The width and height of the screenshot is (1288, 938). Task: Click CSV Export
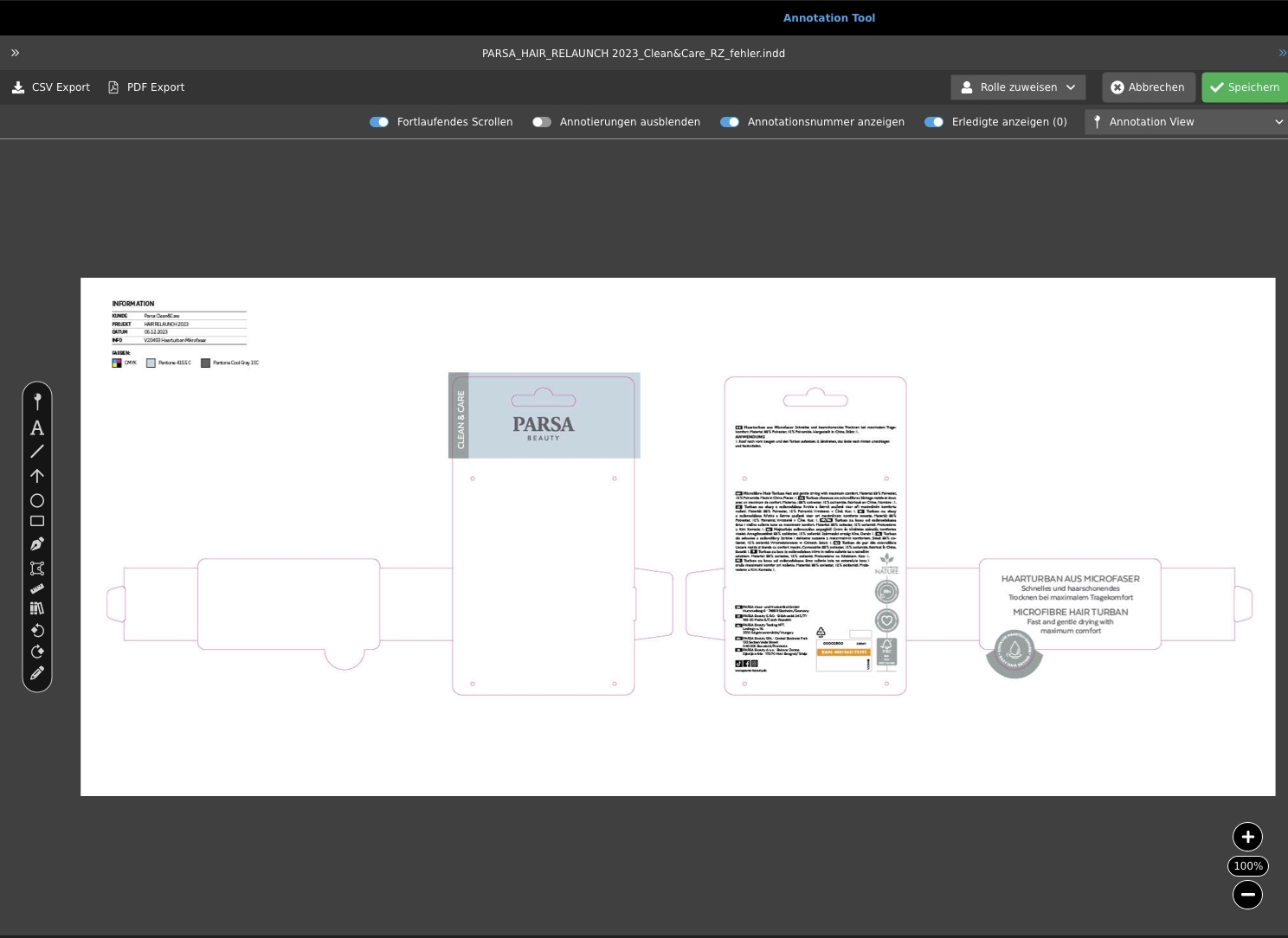click(51, 87)
